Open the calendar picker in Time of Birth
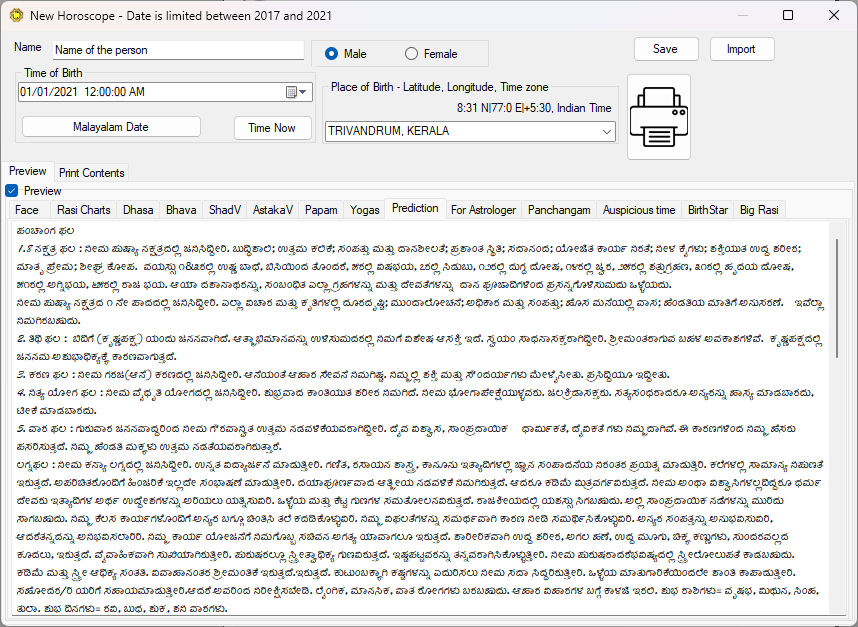The width and height of the screenshot is (858, 627). click(297, 92)
